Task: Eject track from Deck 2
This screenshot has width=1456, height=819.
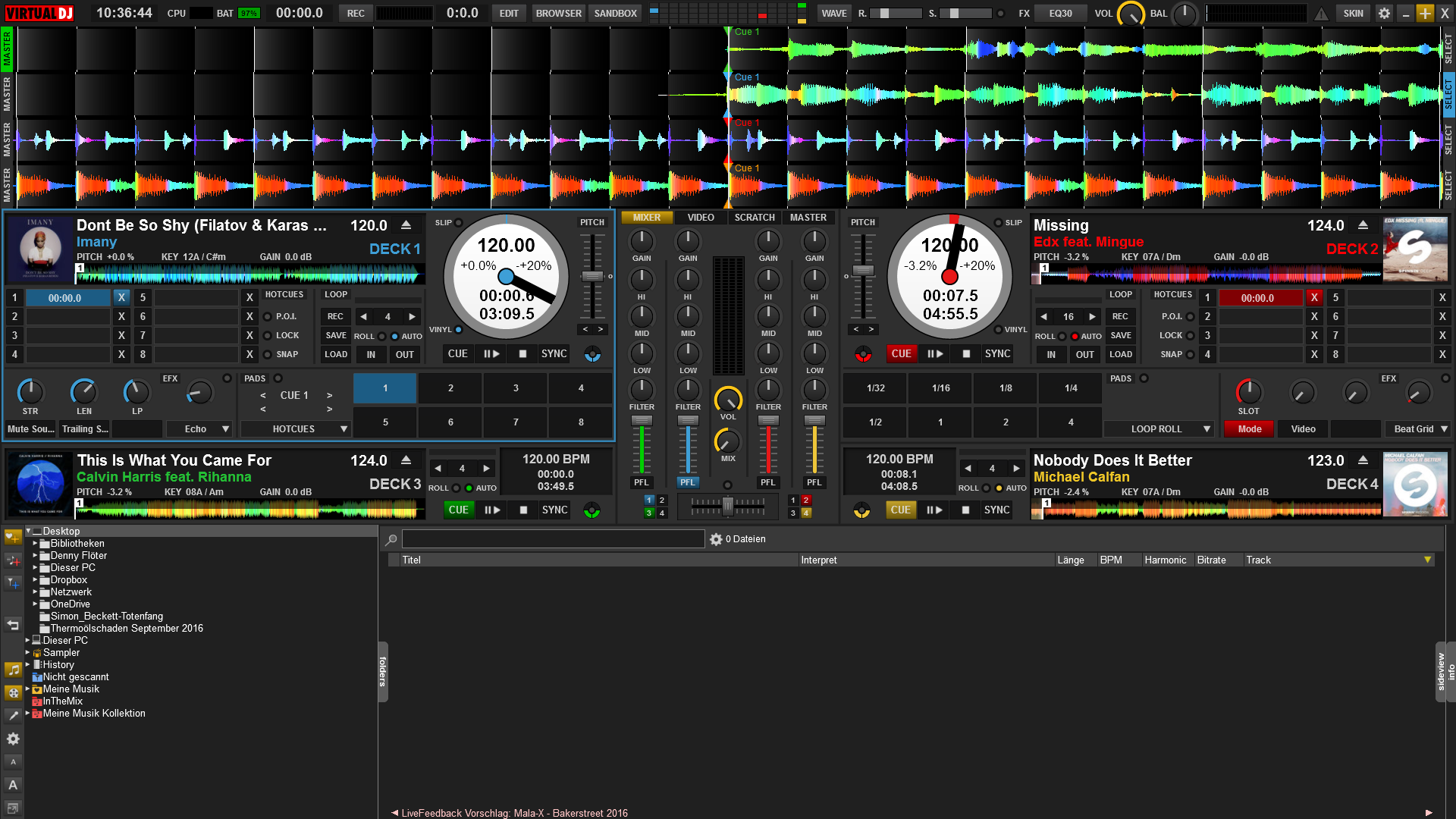Action: pos(1363,225)
